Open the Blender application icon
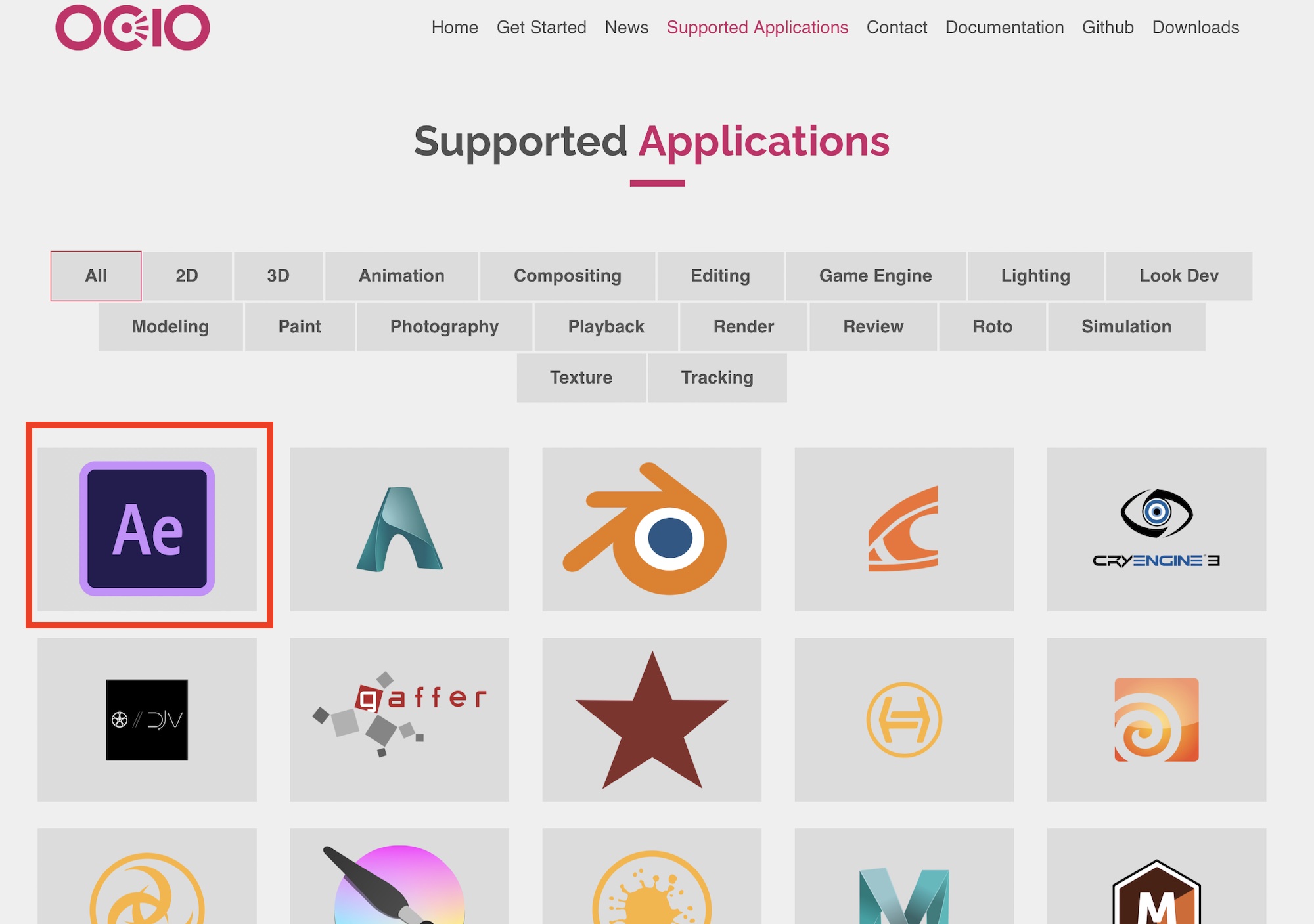 651,529
